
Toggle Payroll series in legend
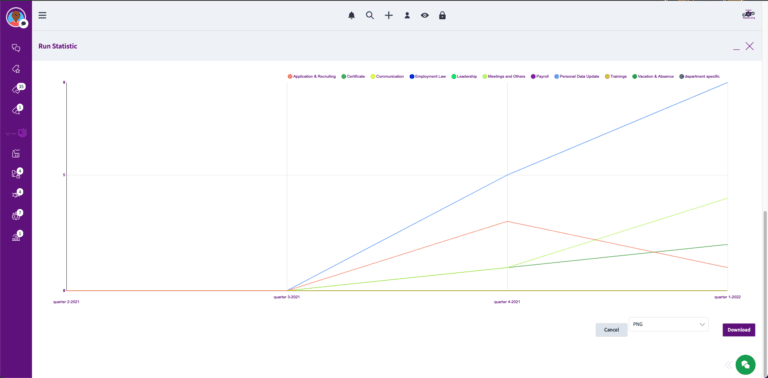pyautogui.click(x=540, y=76)
